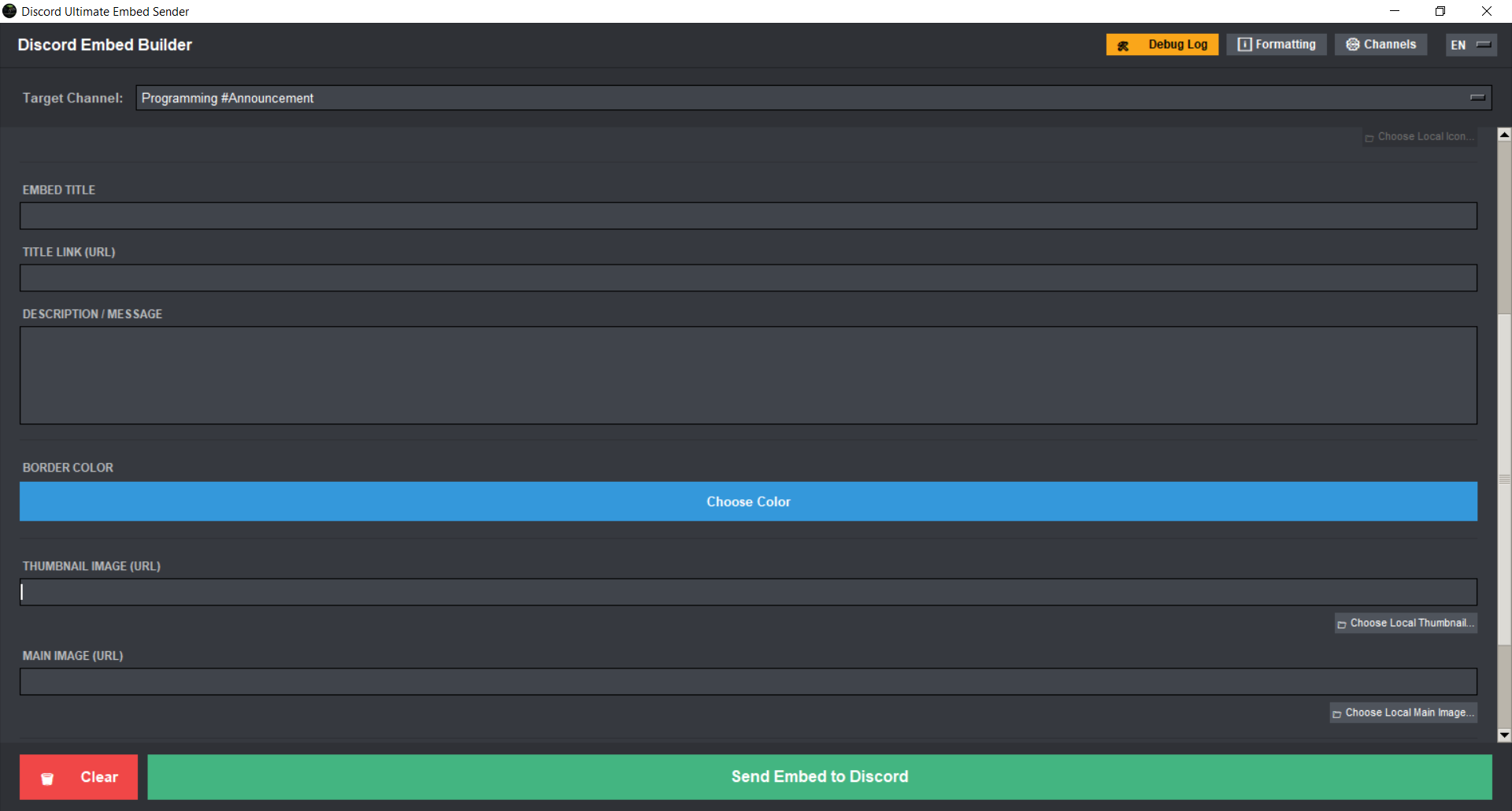Focus the Thumbnail Image URL field
Screen dimensions: 1512x811
point(748,592)
